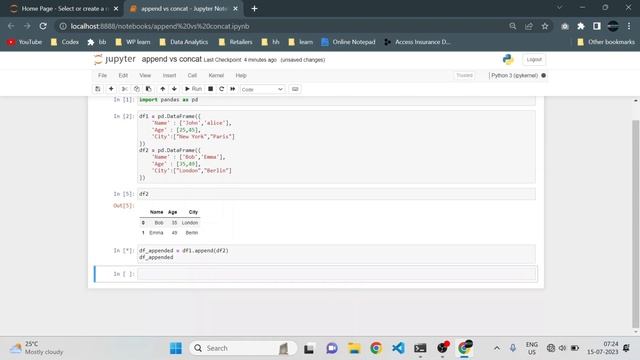The image size is (640, 360).
Task: Click the Python logo icon
Action: [x=508, y=60]
